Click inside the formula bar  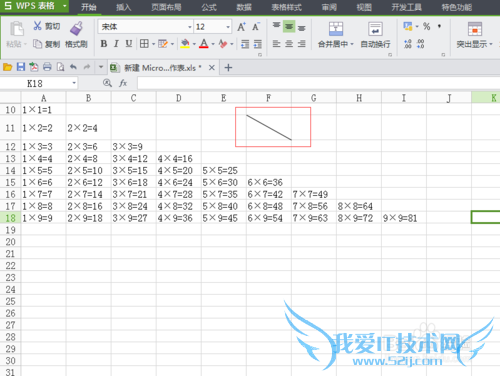click(318, 83)
